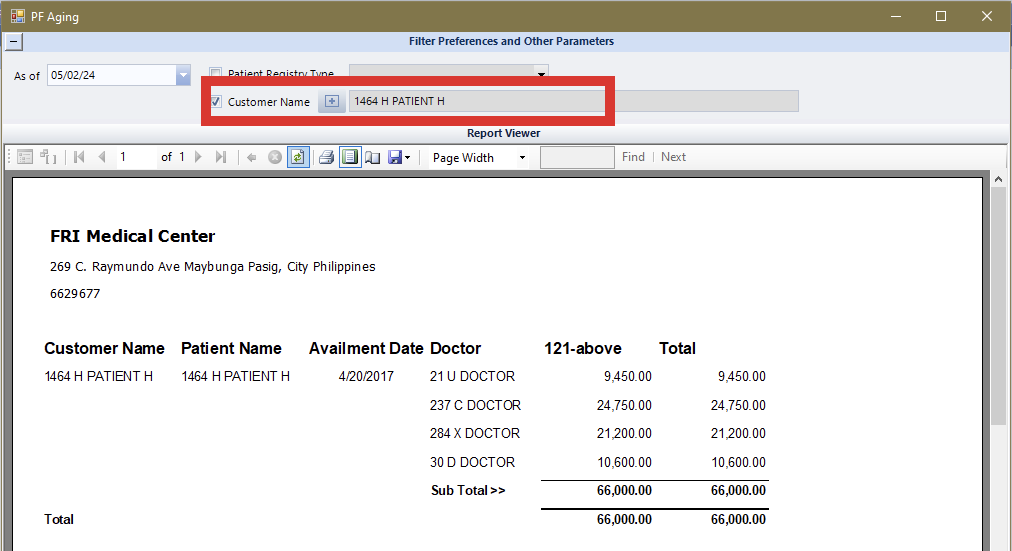
Task: Collapse the Filter Preferences panel
Action: pyautogui.click(x=13, y=42)
